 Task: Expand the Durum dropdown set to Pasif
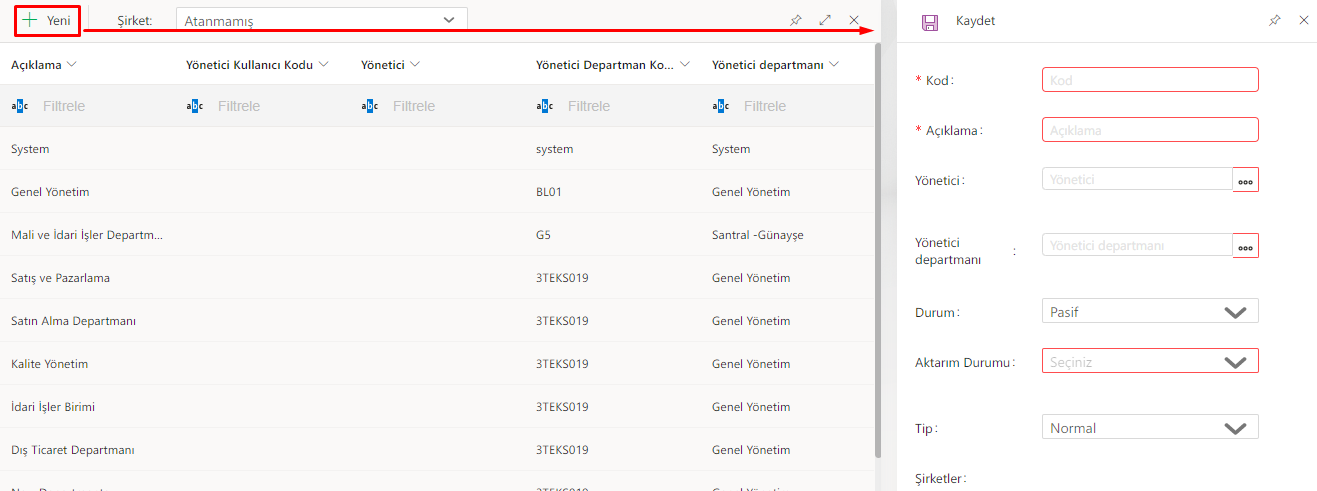coord(1149,311)
